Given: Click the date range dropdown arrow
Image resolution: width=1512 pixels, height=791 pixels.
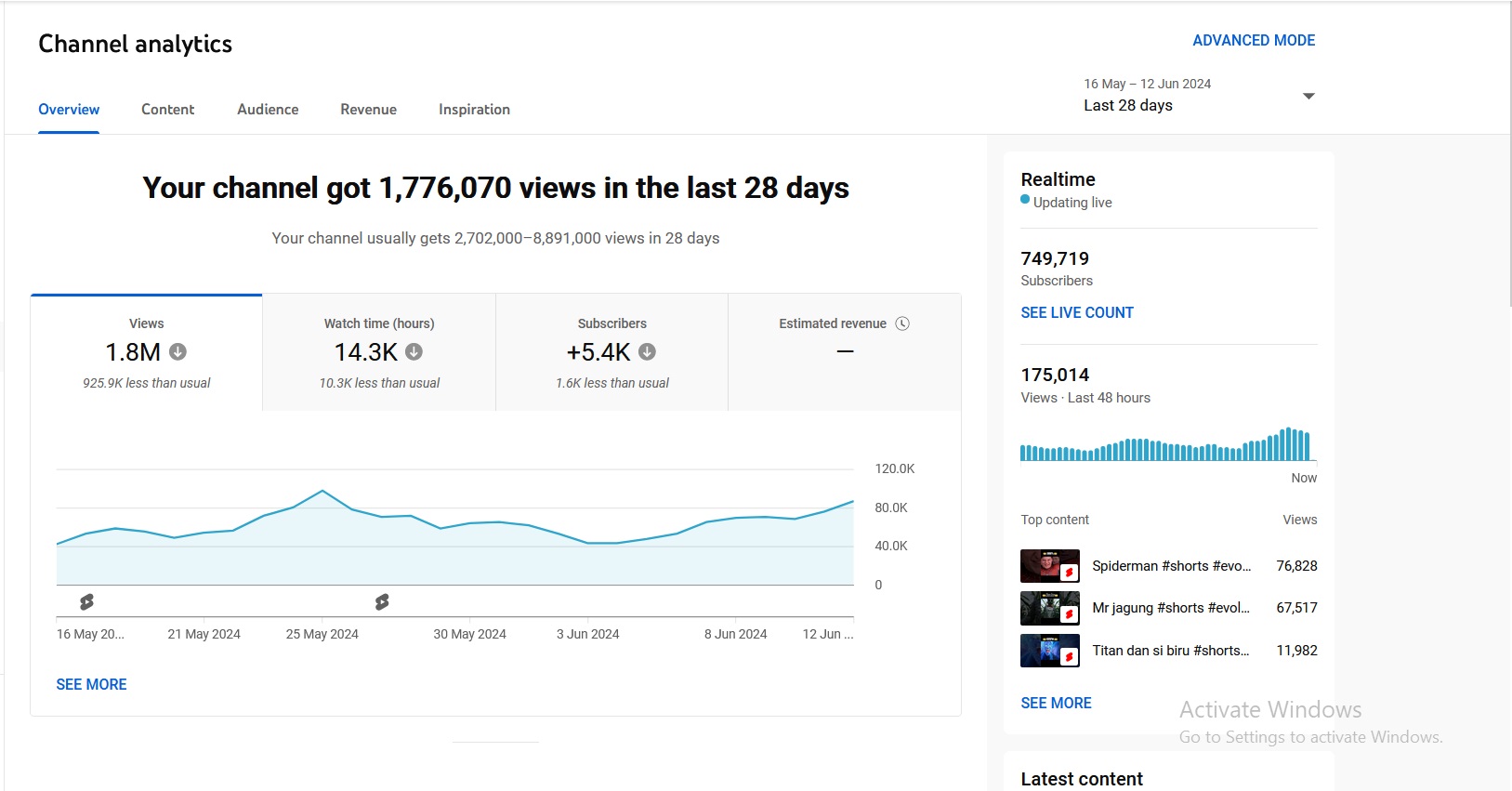Looking at the screenshot, I should [1308, 97].
